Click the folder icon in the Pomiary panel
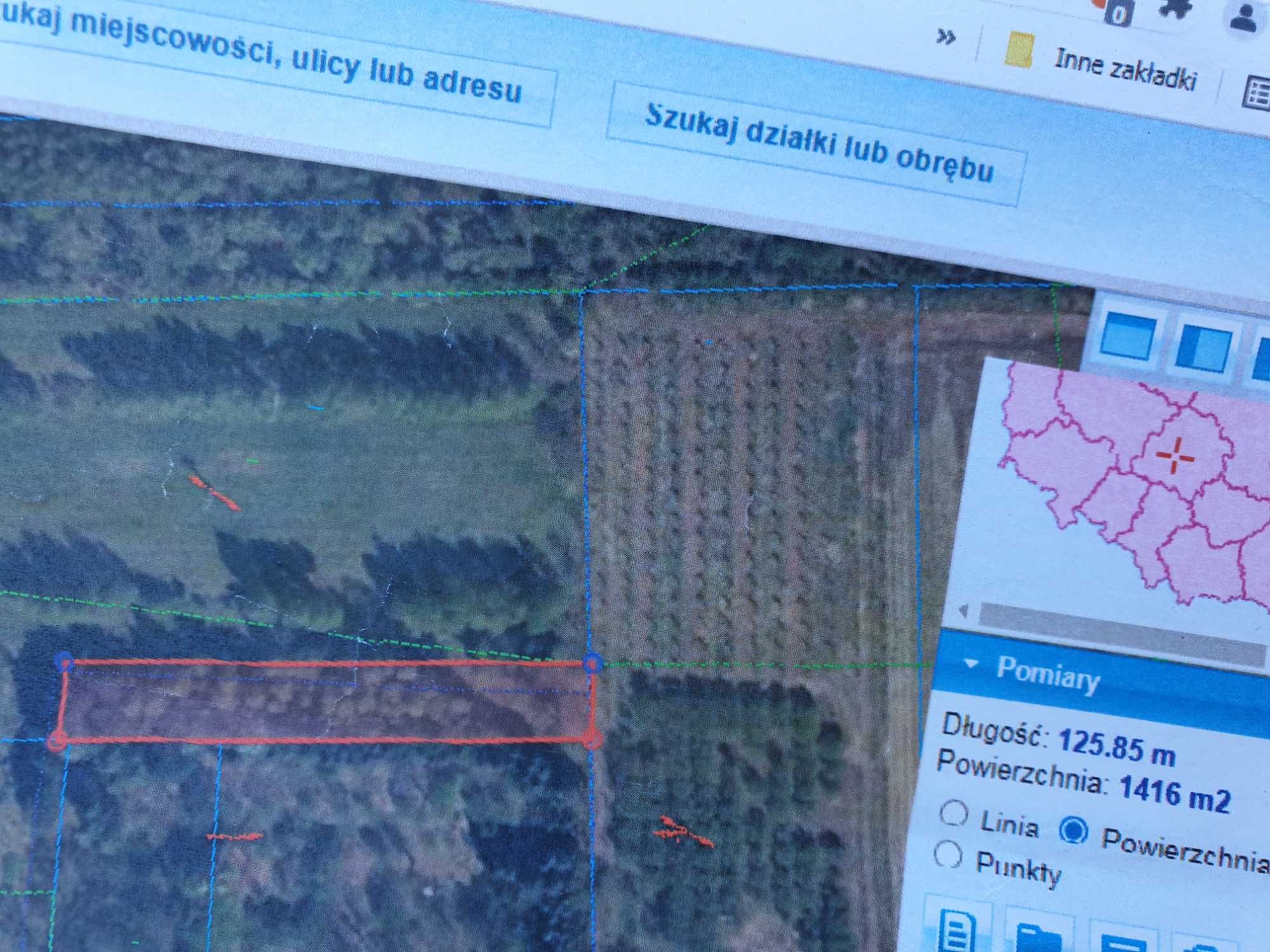The width and height of the screenshot is (1270, 952). [x=1038, y=938]
